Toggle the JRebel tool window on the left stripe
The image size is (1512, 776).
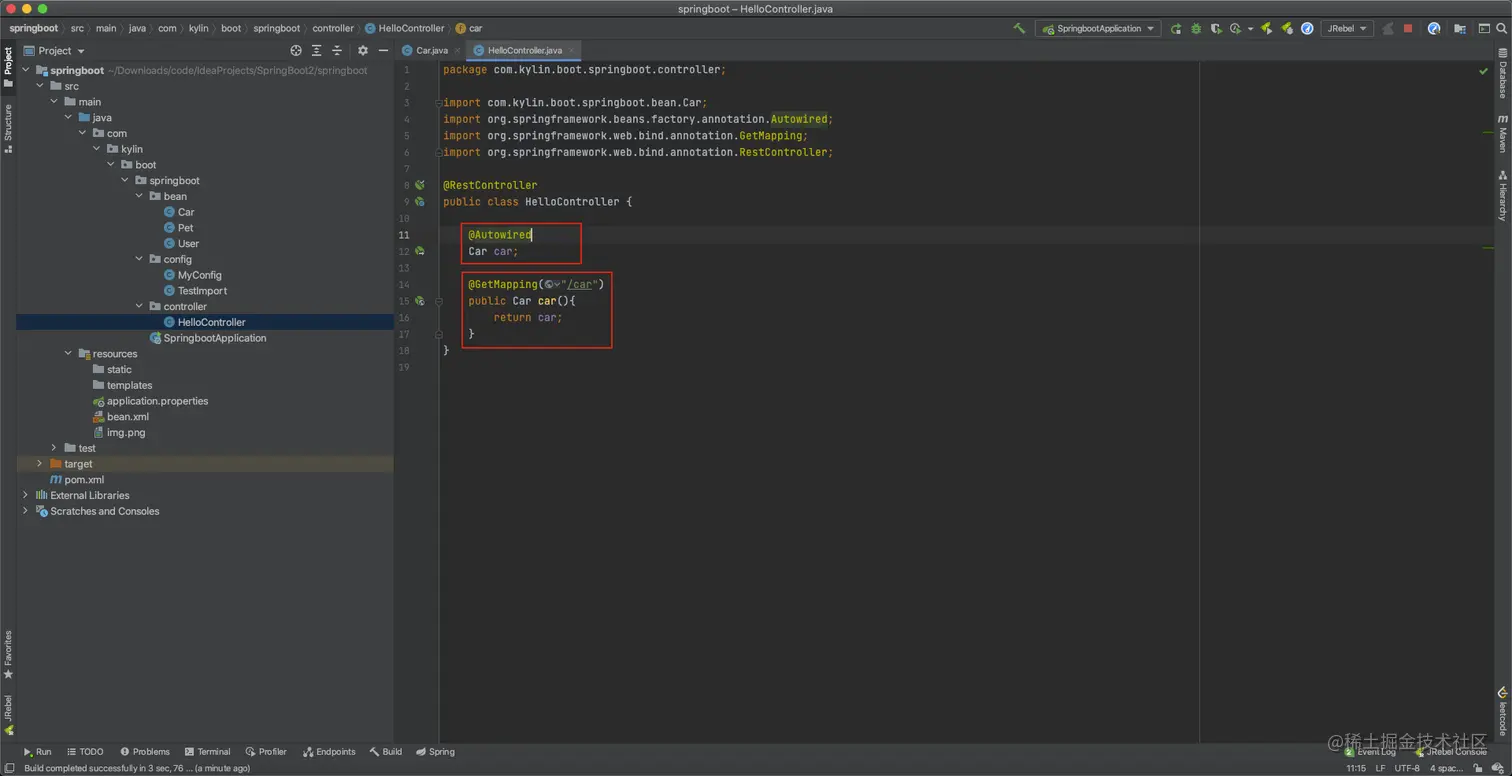pyautogui.click(x=8, y=714)
